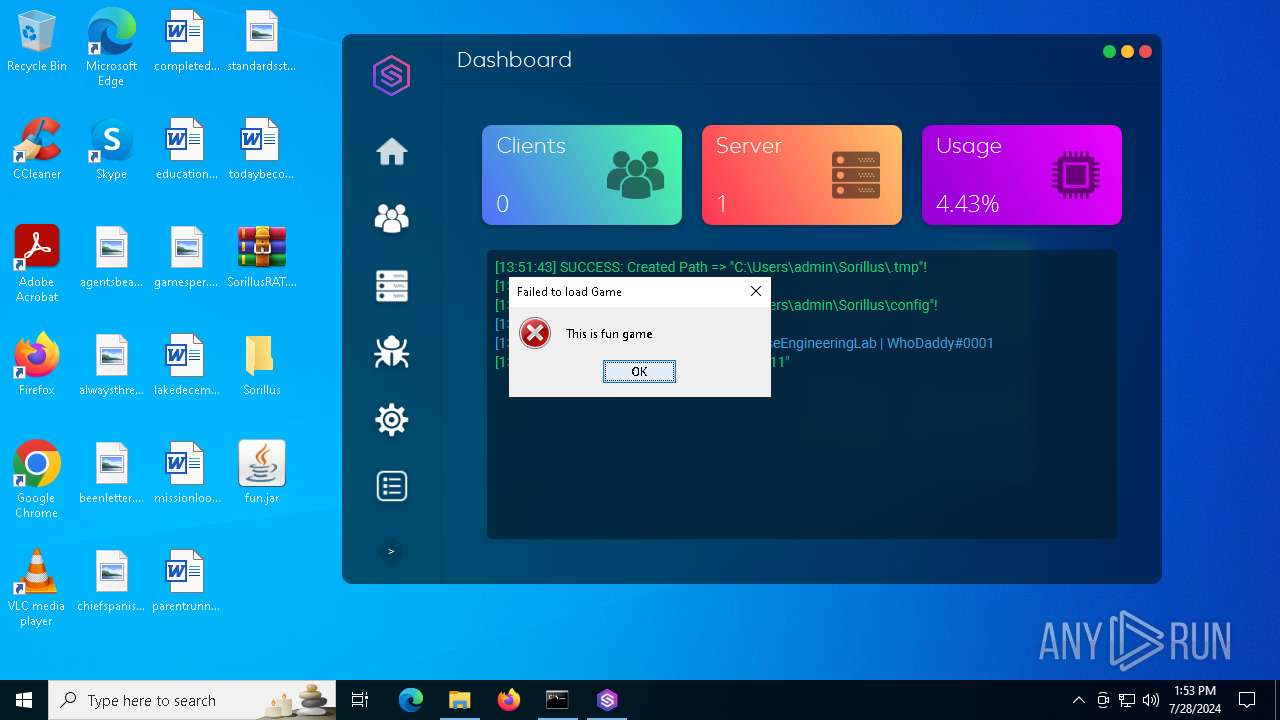Select the Sorillus folder on the desktop
Screen dimensions: 1280x720
262,366
